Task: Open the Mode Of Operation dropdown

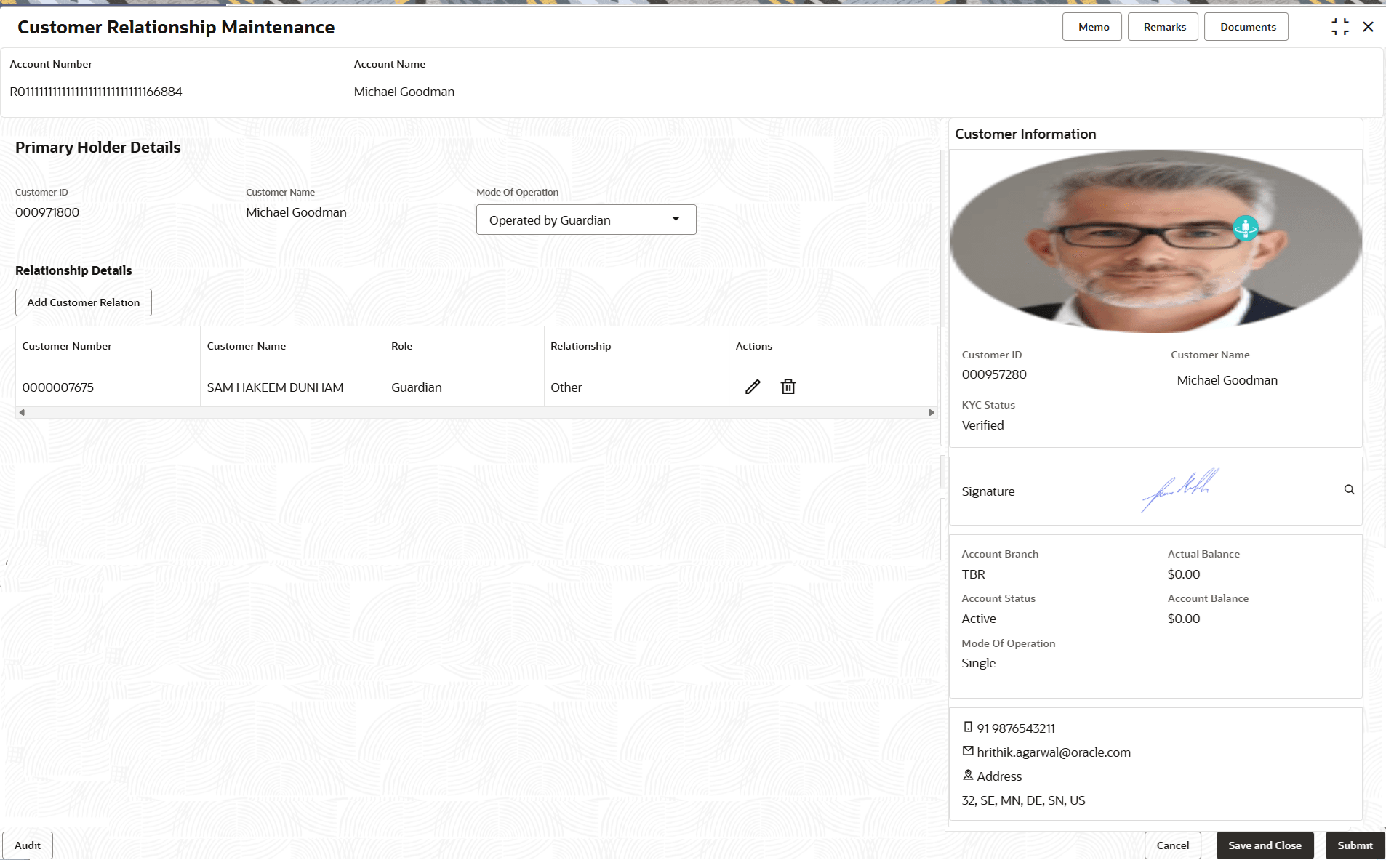Action: [x=586, y=220]
